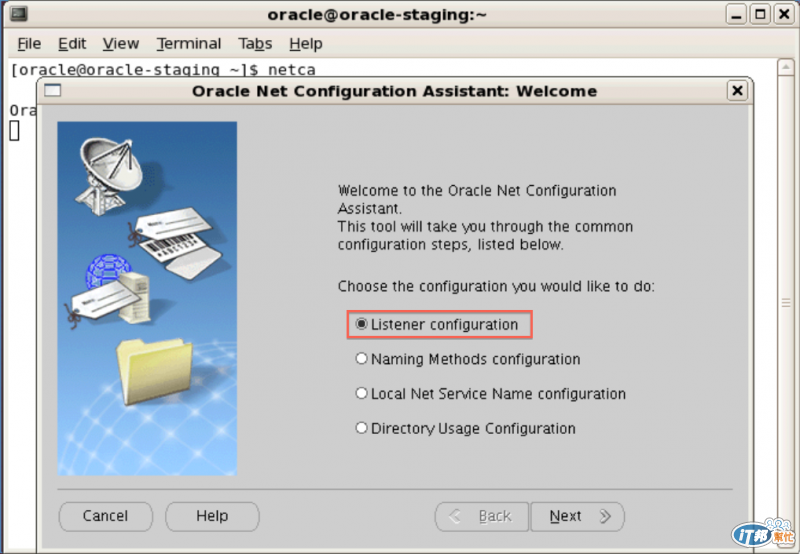The width and height of the screenshot is (800, 554).
Task: Click the terminal scrollbar up arrow
Action: click(x=785, y=67)
